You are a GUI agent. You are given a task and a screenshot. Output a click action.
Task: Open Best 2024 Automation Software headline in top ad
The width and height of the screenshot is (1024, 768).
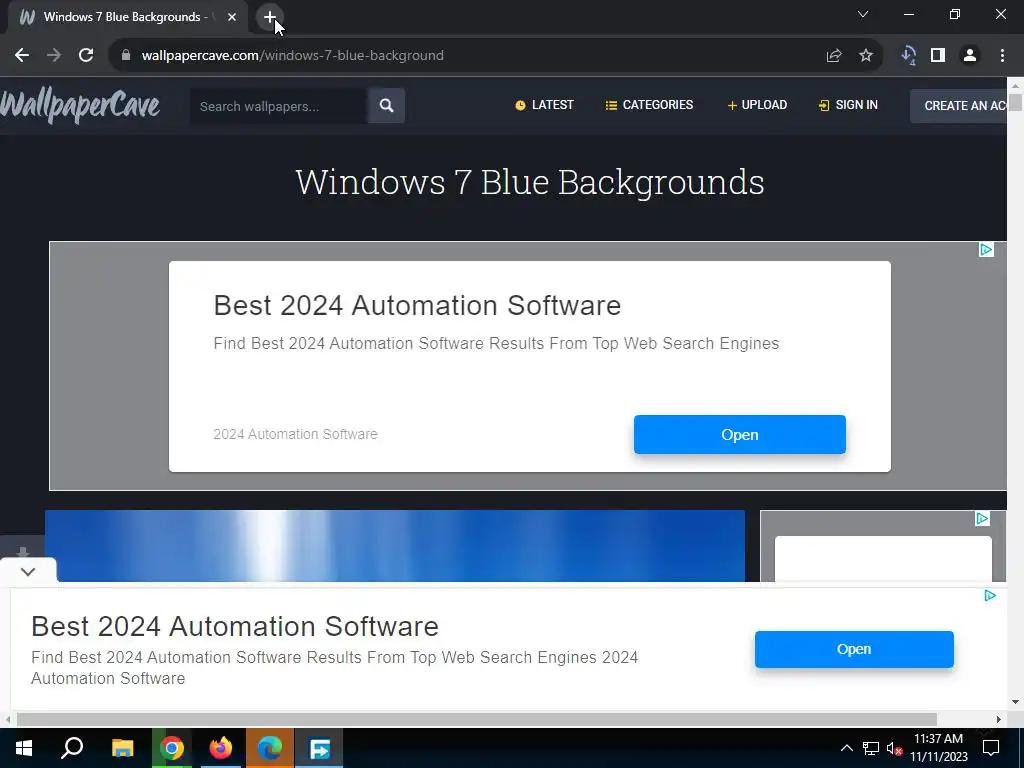point(417,306)
